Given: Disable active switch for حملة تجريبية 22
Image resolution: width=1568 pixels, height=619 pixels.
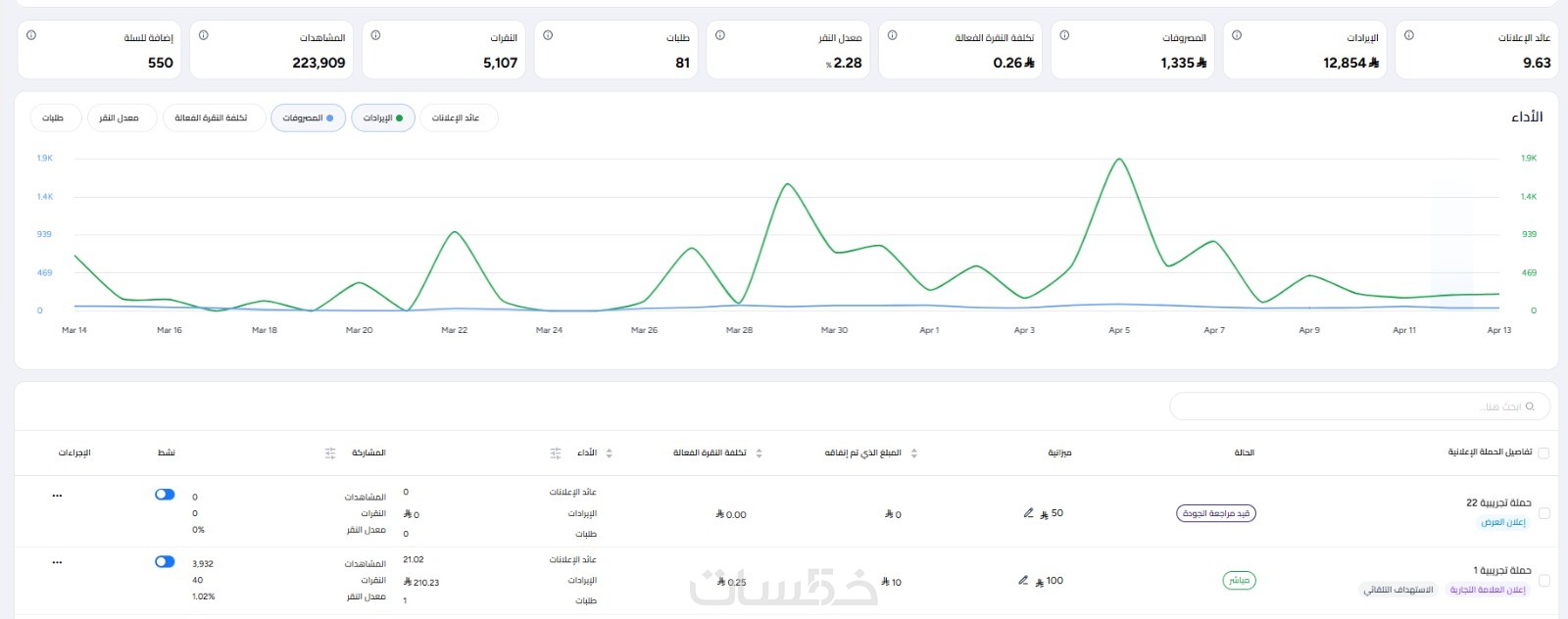Looking at the screenshot, I should point(165,495).
